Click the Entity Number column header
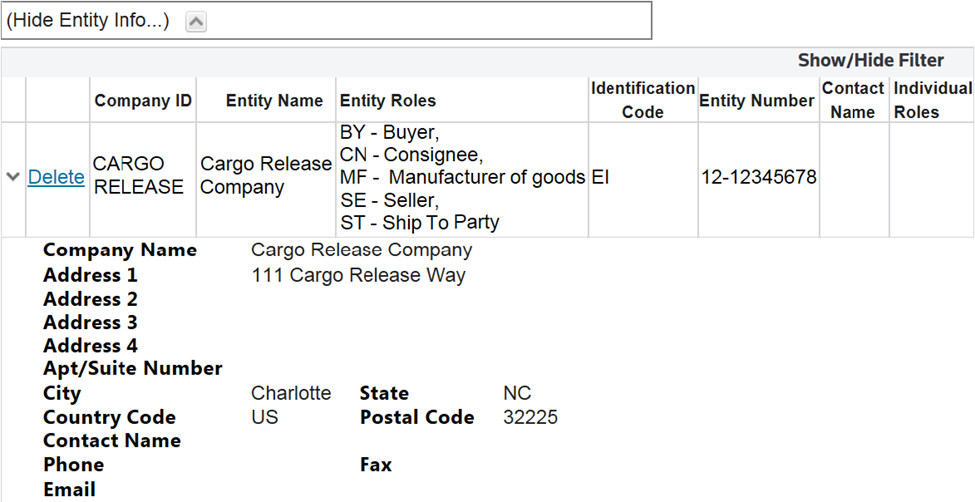Viewport: 975px width, 502px height. coord(757,100)
